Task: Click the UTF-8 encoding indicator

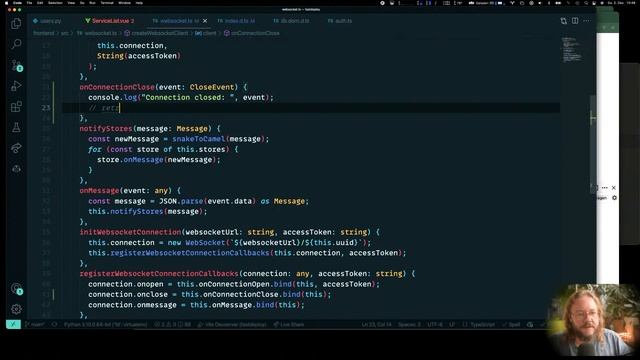Action: click(435, 324)
